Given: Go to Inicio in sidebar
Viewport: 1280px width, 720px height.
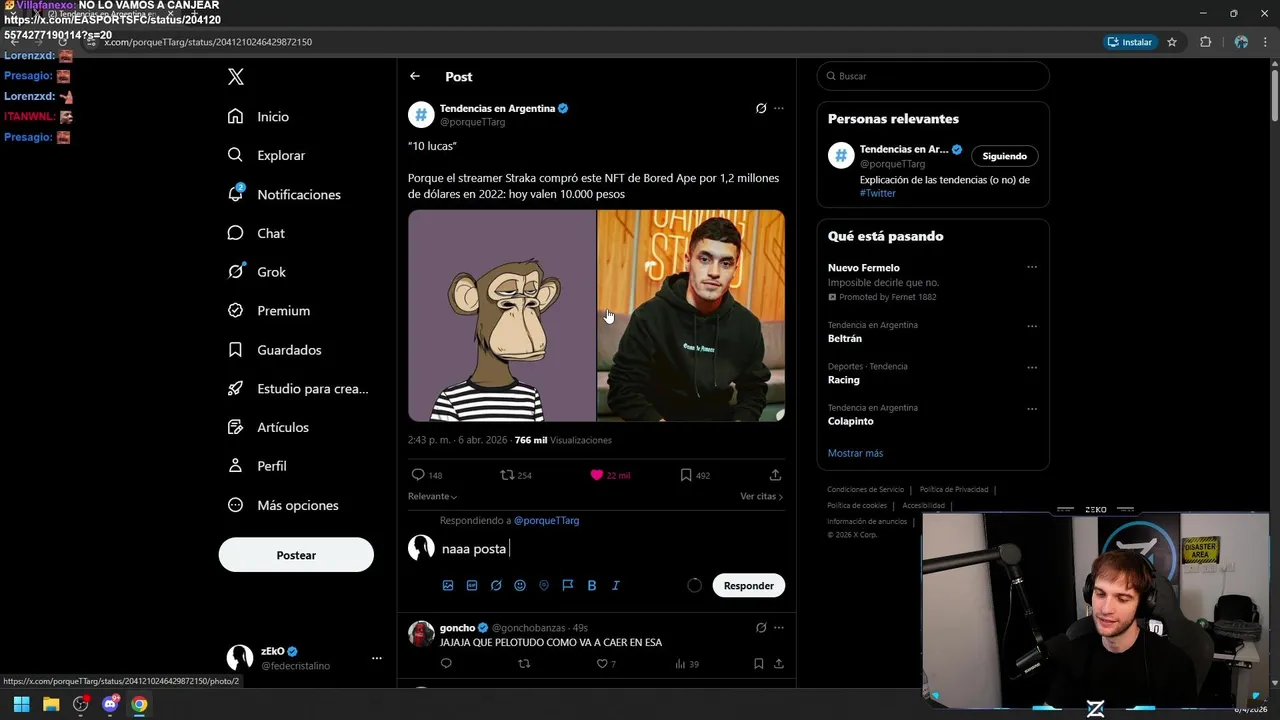Looking at the screenshot, I should (x=259, y=117).
